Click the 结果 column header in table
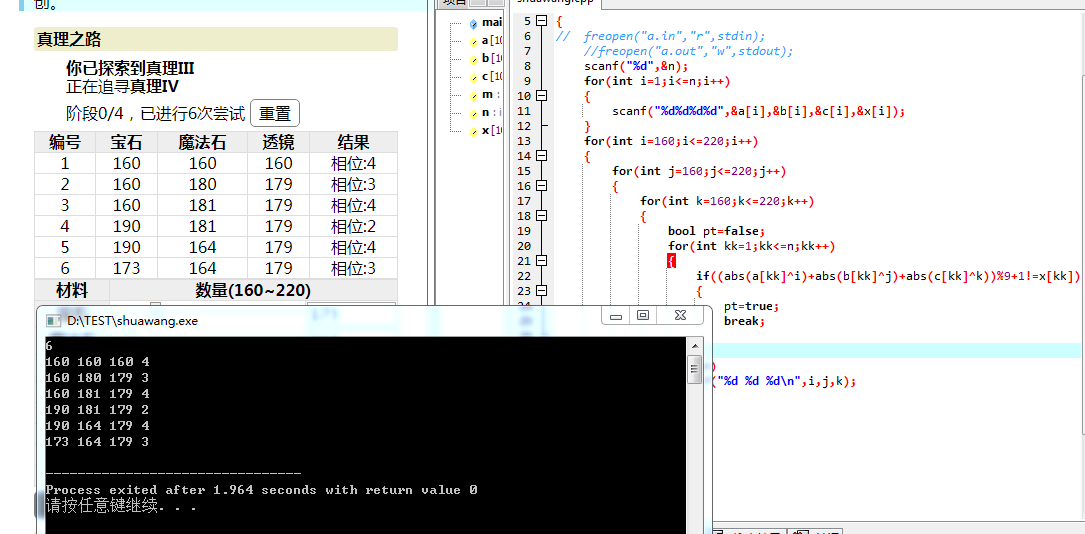The width and height of the screenshot is (1085, 534). (x=353, y=142)
